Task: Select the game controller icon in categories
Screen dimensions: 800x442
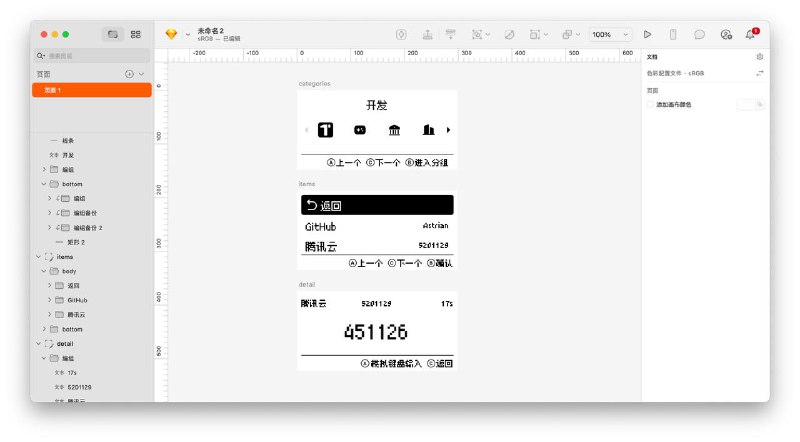Action: pos(360,130)
